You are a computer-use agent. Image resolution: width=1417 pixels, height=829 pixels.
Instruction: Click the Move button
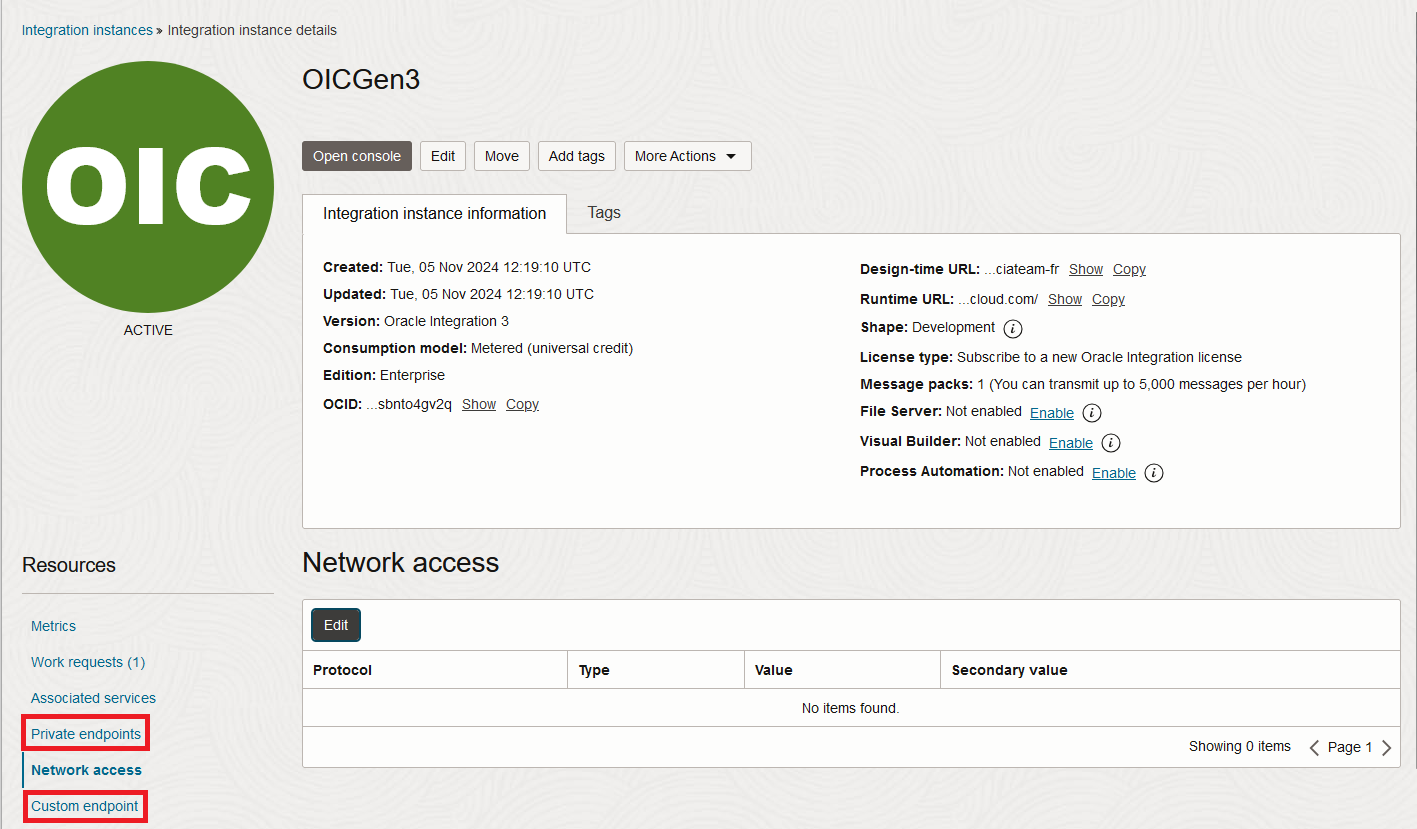[501, 156]
